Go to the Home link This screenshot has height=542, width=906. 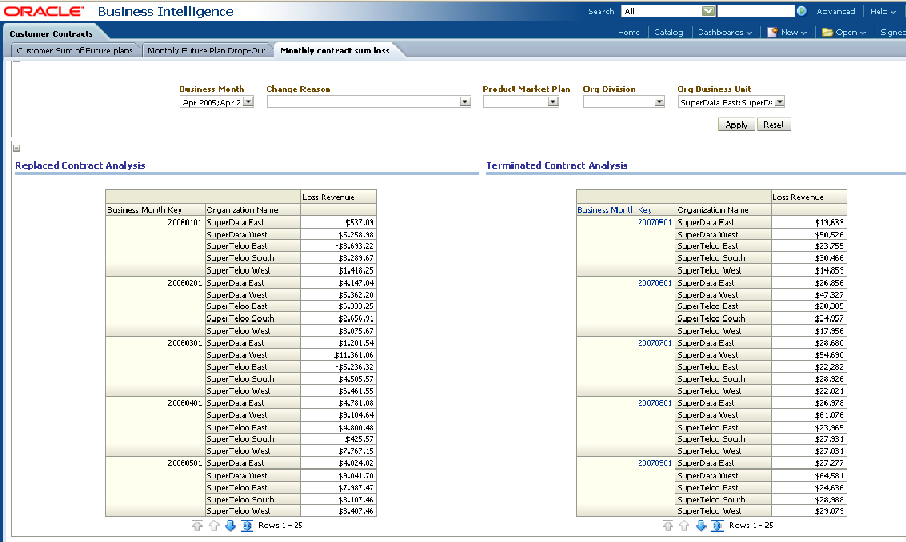[629, 32]
